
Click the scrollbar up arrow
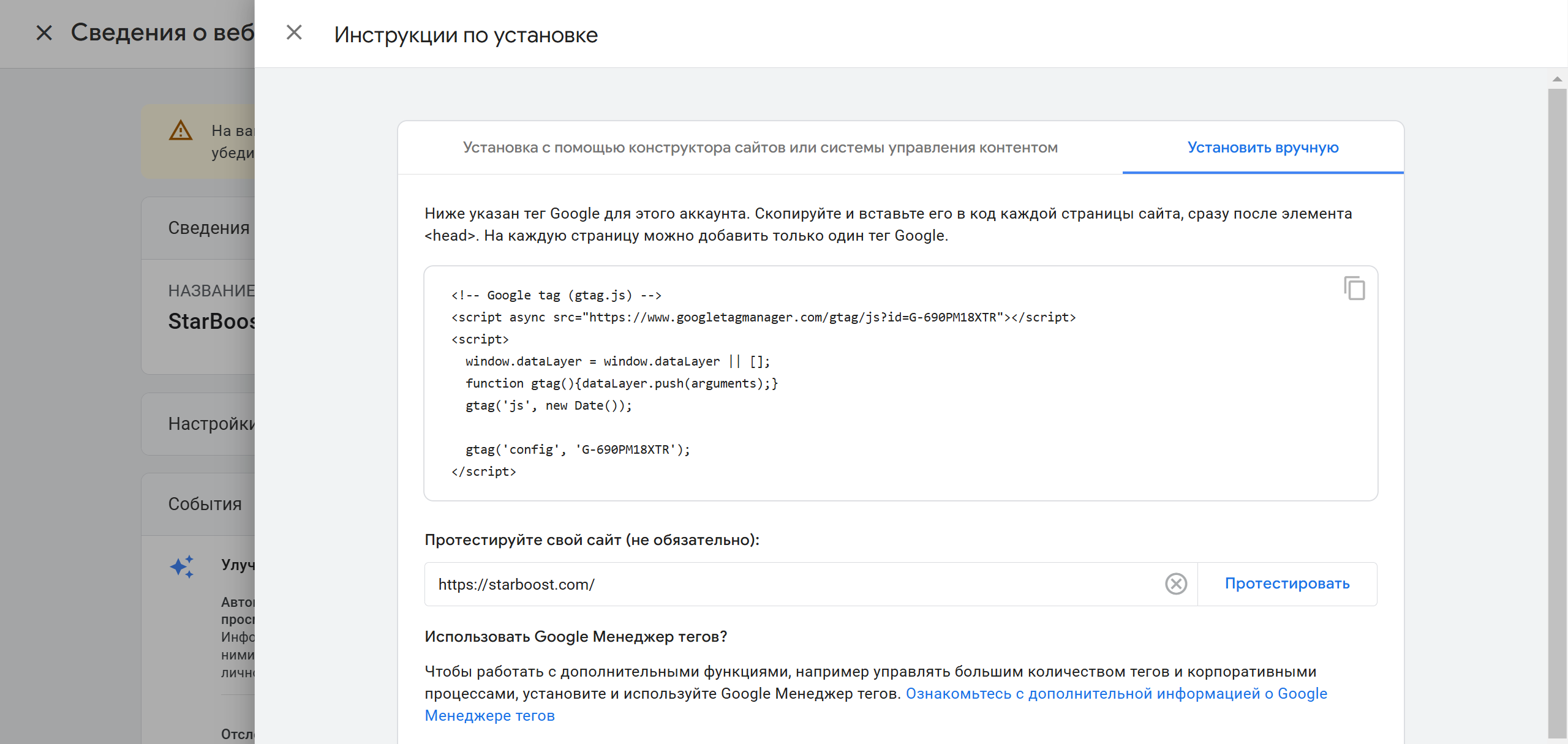tap(1557, 79)
